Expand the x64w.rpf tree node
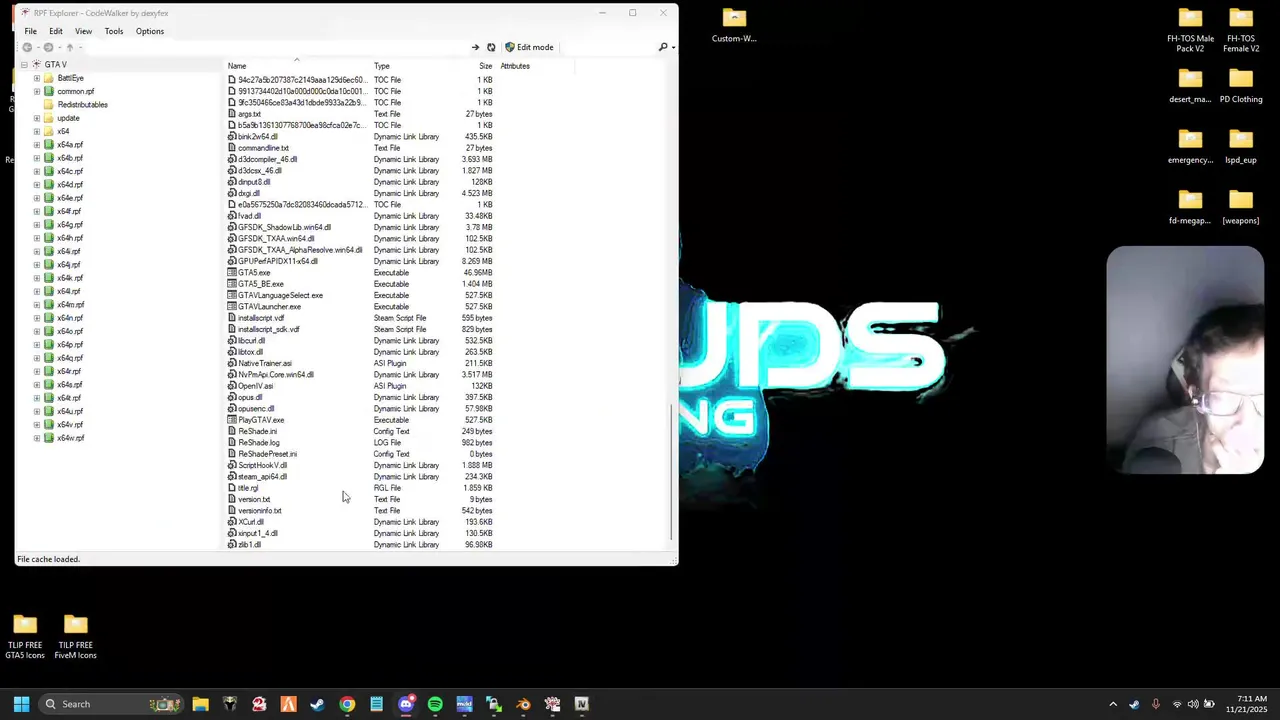This screenshot has height=720, width=1280. (37, 438)
